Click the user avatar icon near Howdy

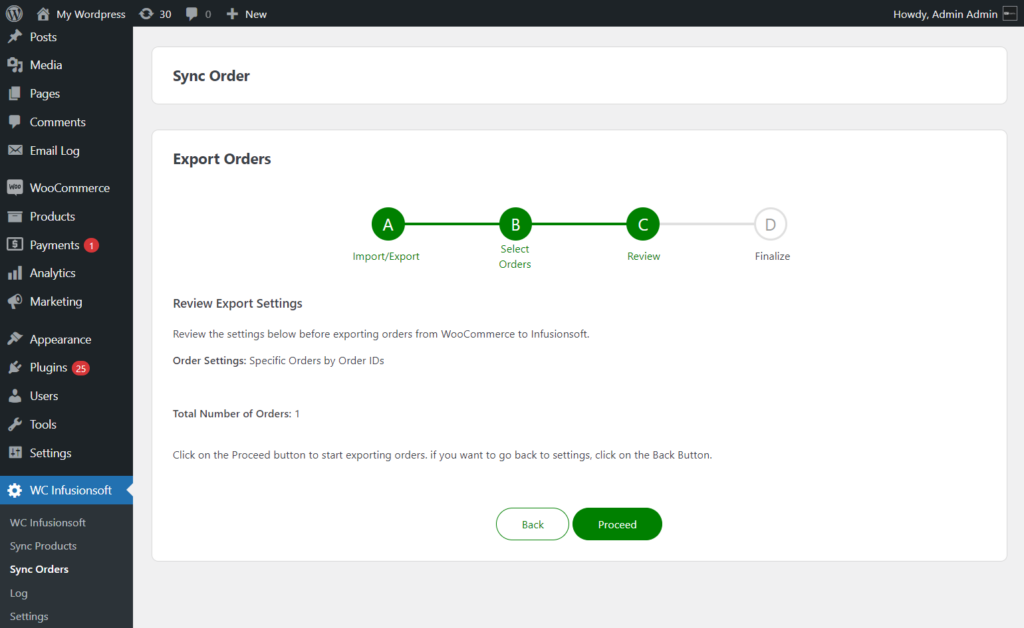pos(1010,14)
